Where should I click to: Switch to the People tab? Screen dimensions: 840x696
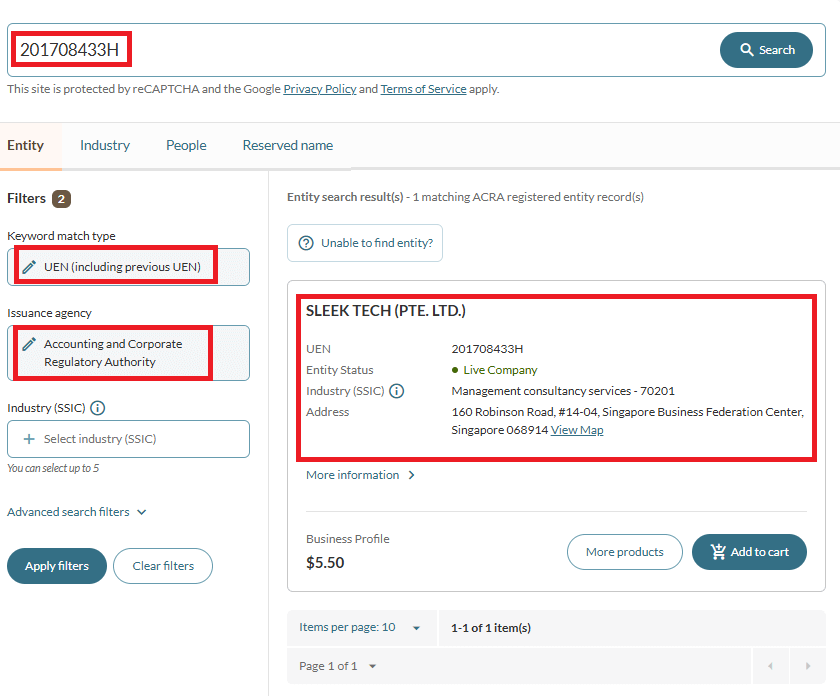coord(185,144)
